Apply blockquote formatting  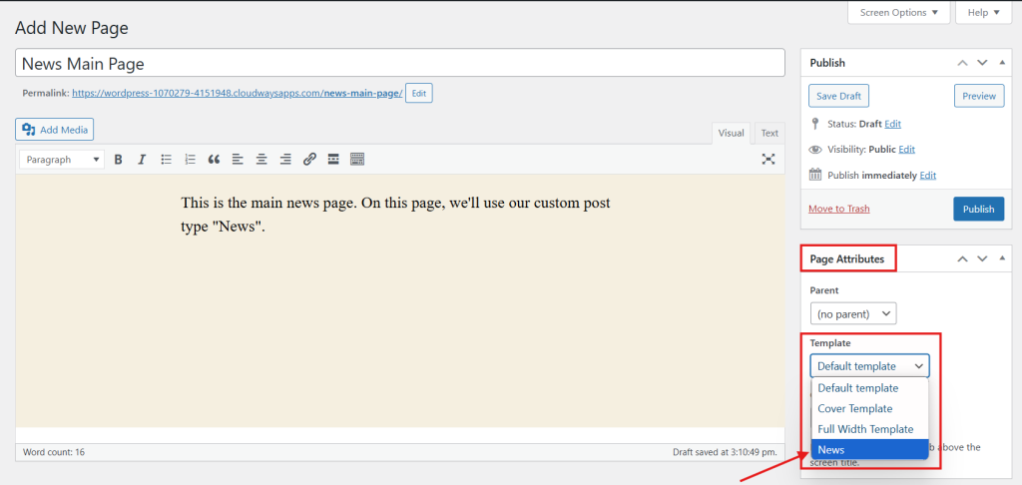[214, 159]
